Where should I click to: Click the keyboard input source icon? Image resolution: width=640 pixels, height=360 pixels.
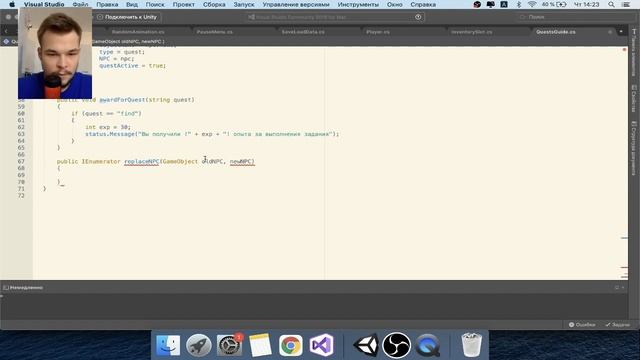[x=504, y=4]
